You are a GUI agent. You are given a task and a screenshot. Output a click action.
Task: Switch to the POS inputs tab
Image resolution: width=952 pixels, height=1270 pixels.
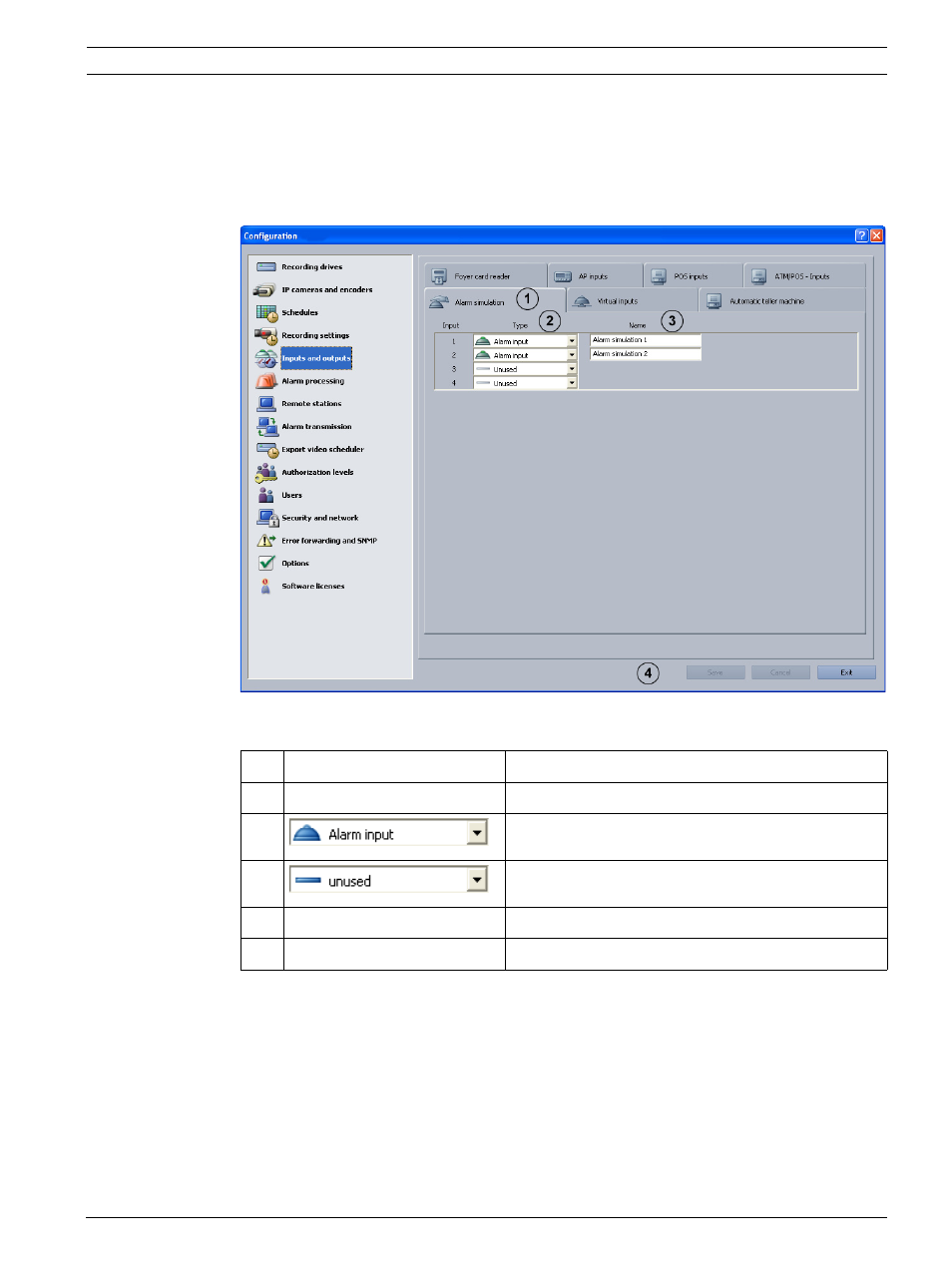point(694,276)
